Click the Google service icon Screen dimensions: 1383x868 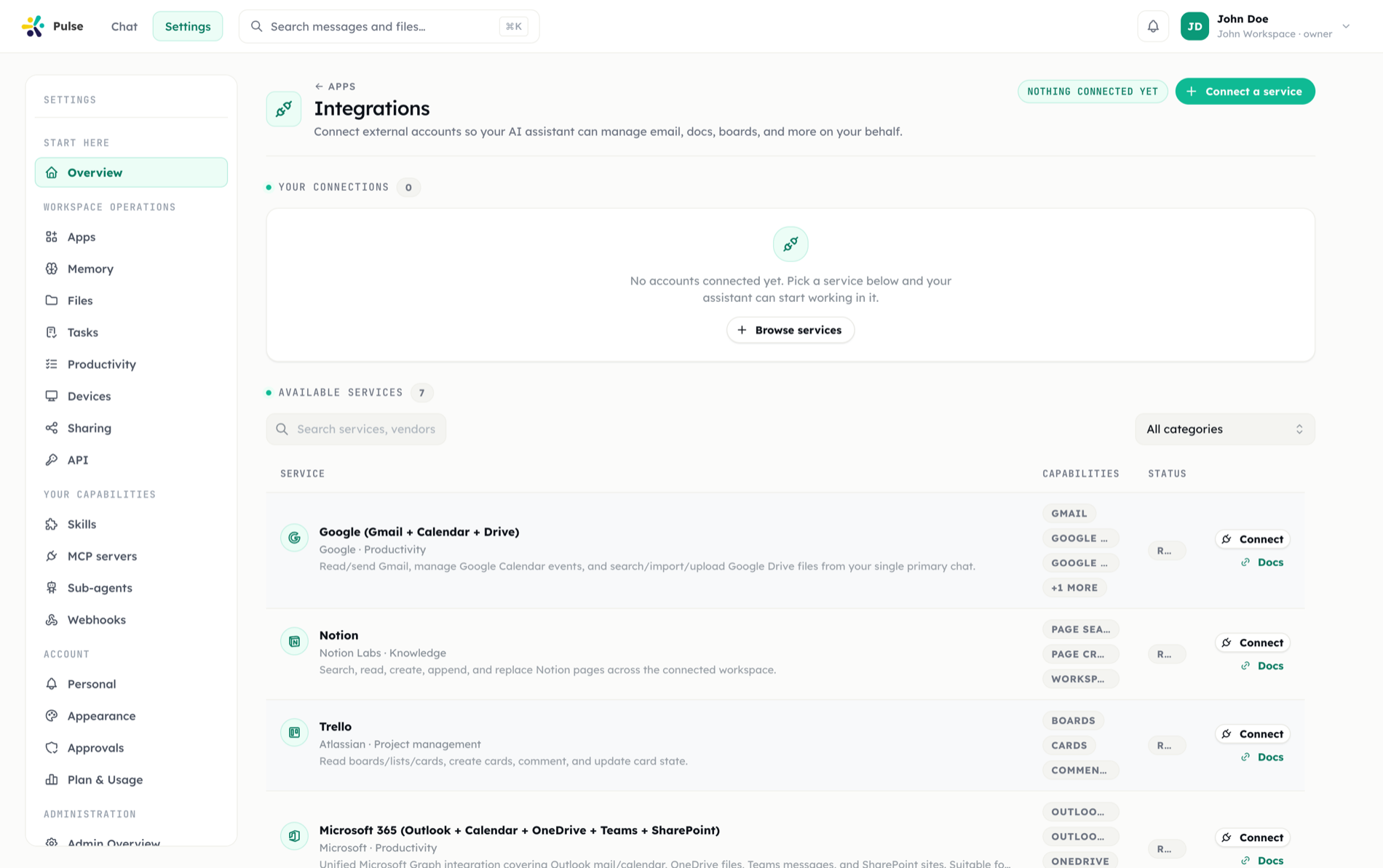coord(294,538)
